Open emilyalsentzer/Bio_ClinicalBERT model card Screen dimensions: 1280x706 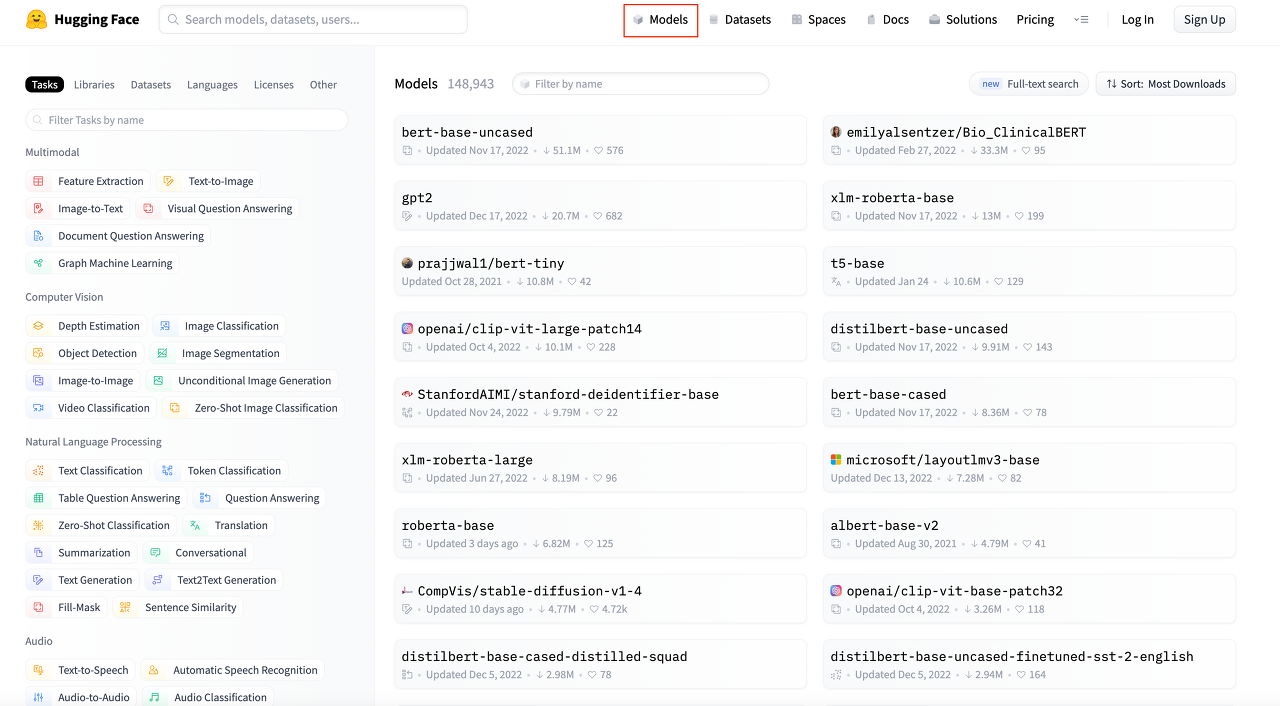coord(1029,140)
